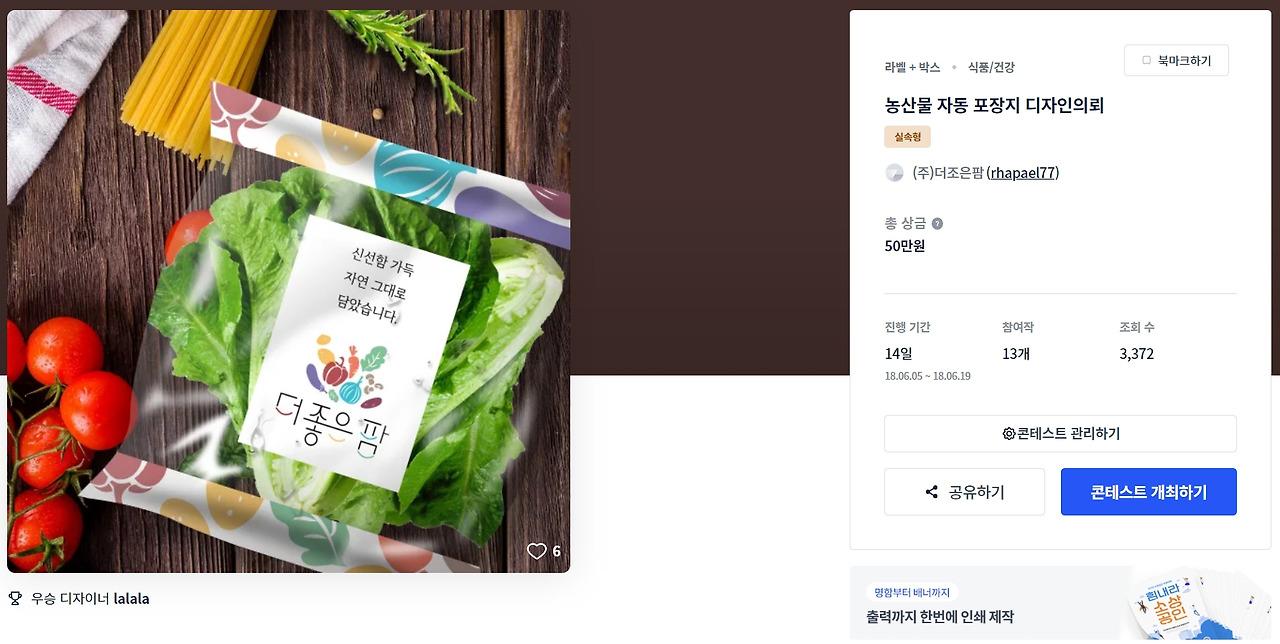Click winner designer name lalala
Screen dimensions: 1280x644
(131, 599)
